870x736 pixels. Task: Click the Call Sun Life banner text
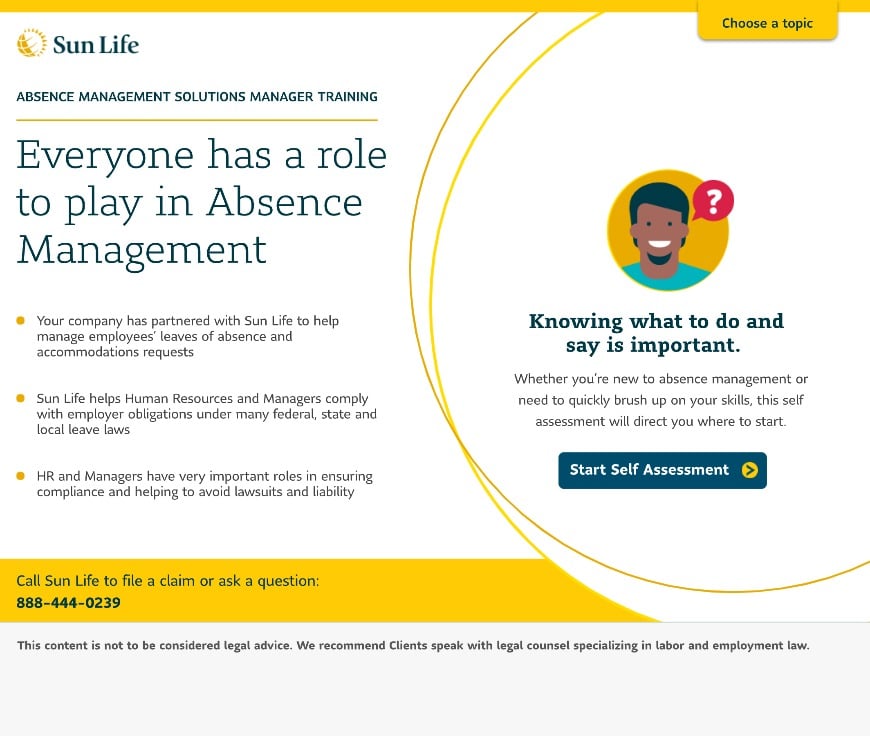point(165,581)
